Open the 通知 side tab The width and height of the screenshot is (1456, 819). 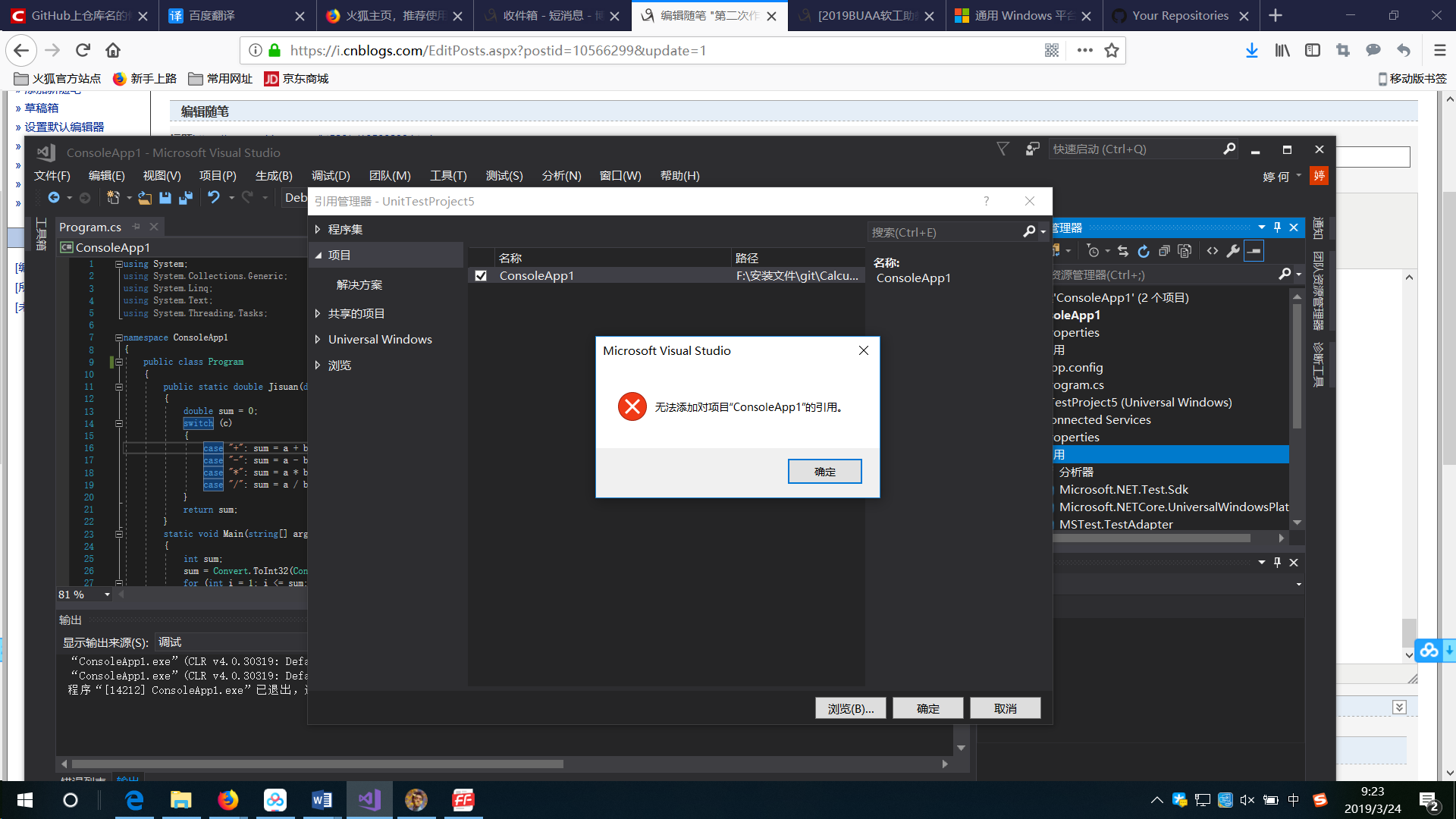(1319, 227)
